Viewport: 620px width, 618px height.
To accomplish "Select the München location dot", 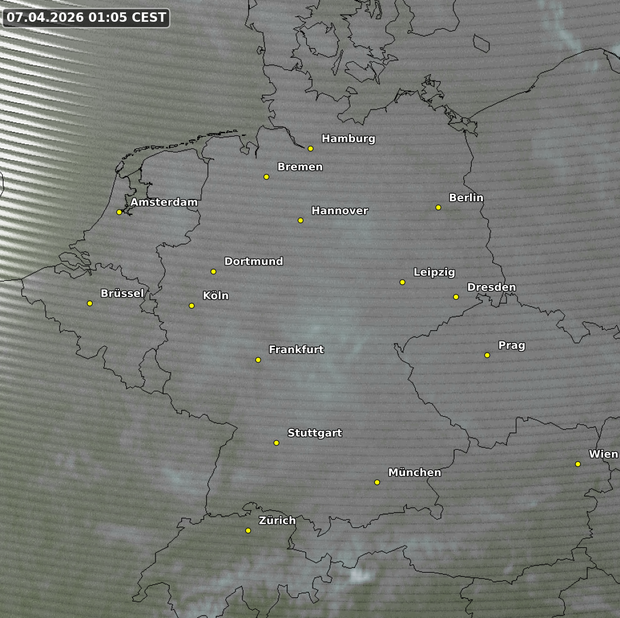I will tap(377, 482).
